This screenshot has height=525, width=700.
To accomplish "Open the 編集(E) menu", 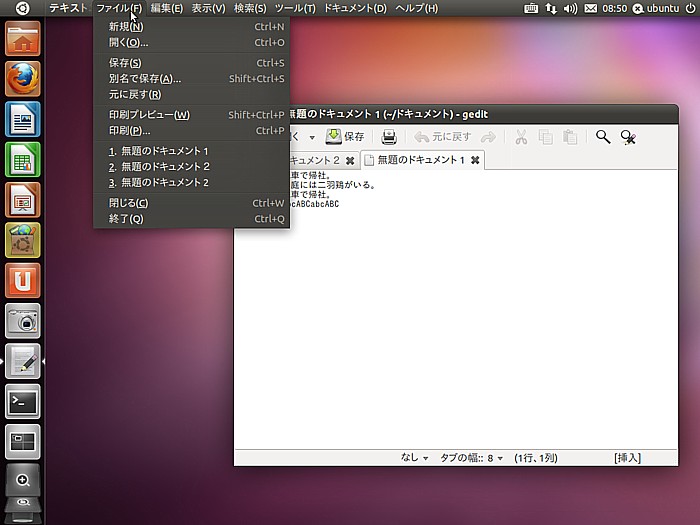I will click(x=167, y=8).
